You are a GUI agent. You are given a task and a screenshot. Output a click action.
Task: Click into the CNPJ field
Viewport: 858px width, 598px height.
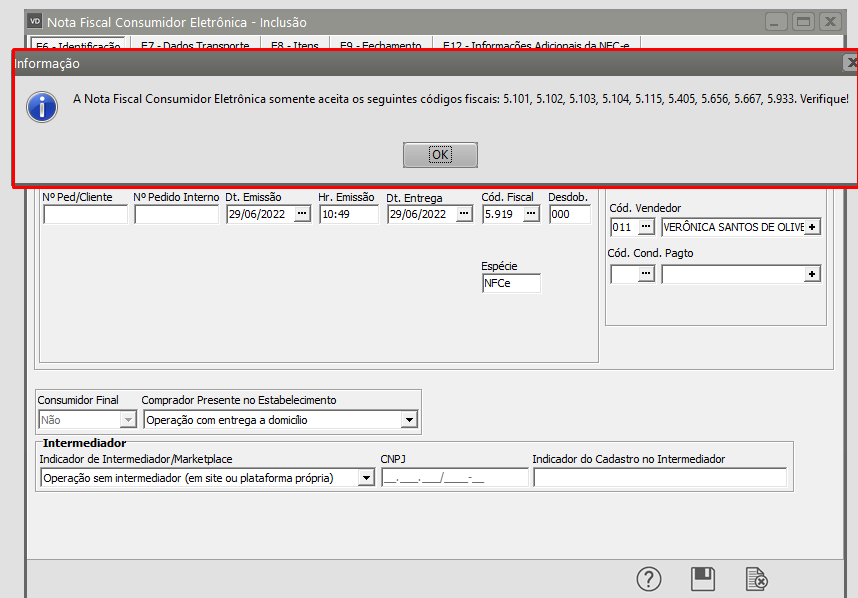tap(454, 478)
